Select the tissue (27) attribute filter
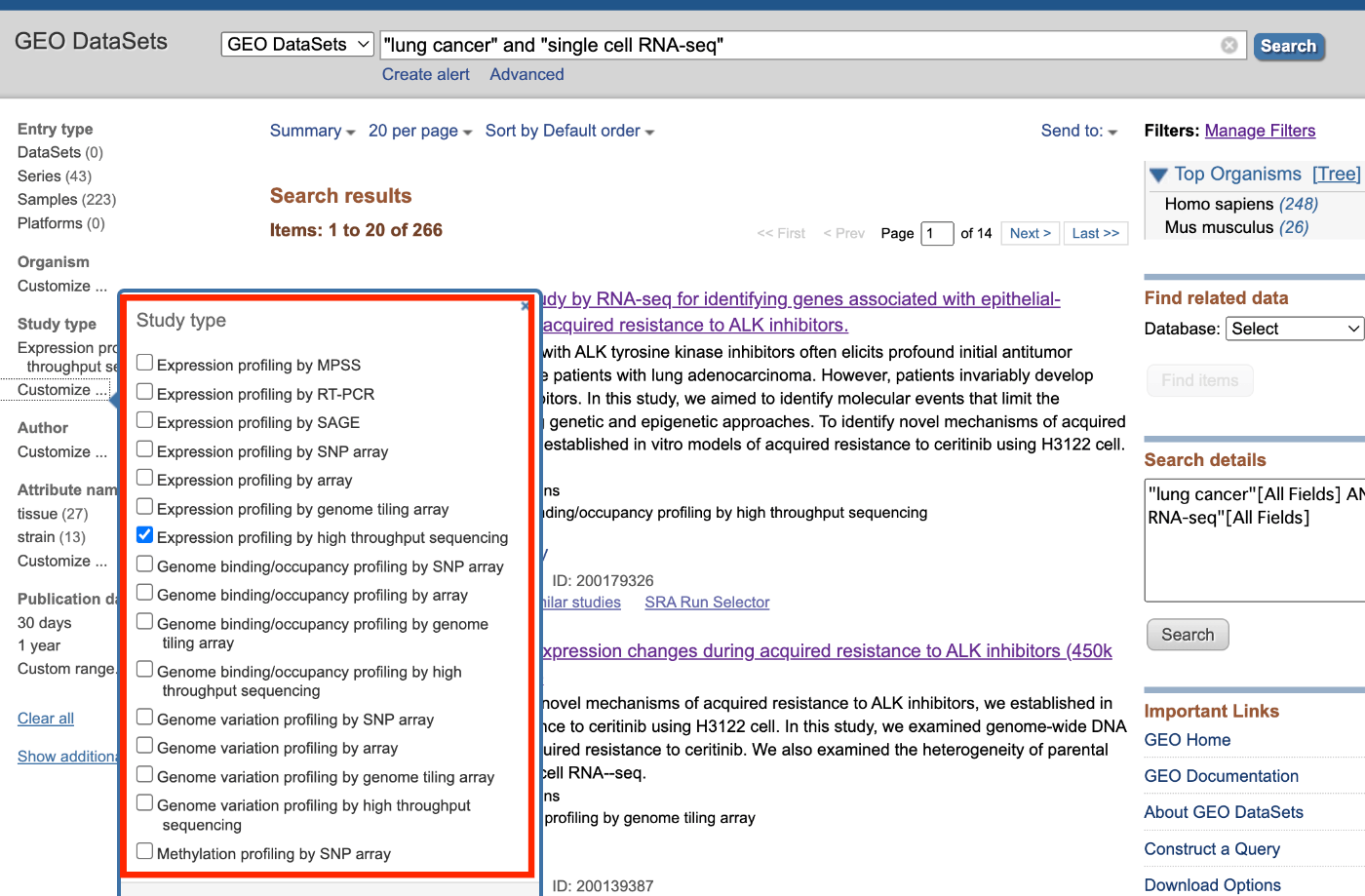The image size is (1365, 896). 53,514
